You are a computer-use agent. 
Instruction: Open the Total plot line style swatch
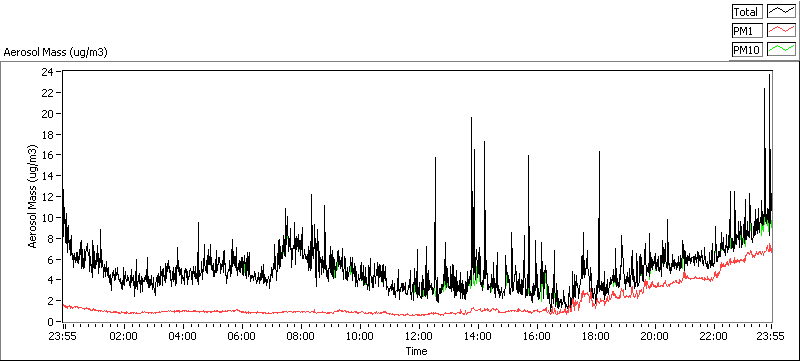pos(782,12)
